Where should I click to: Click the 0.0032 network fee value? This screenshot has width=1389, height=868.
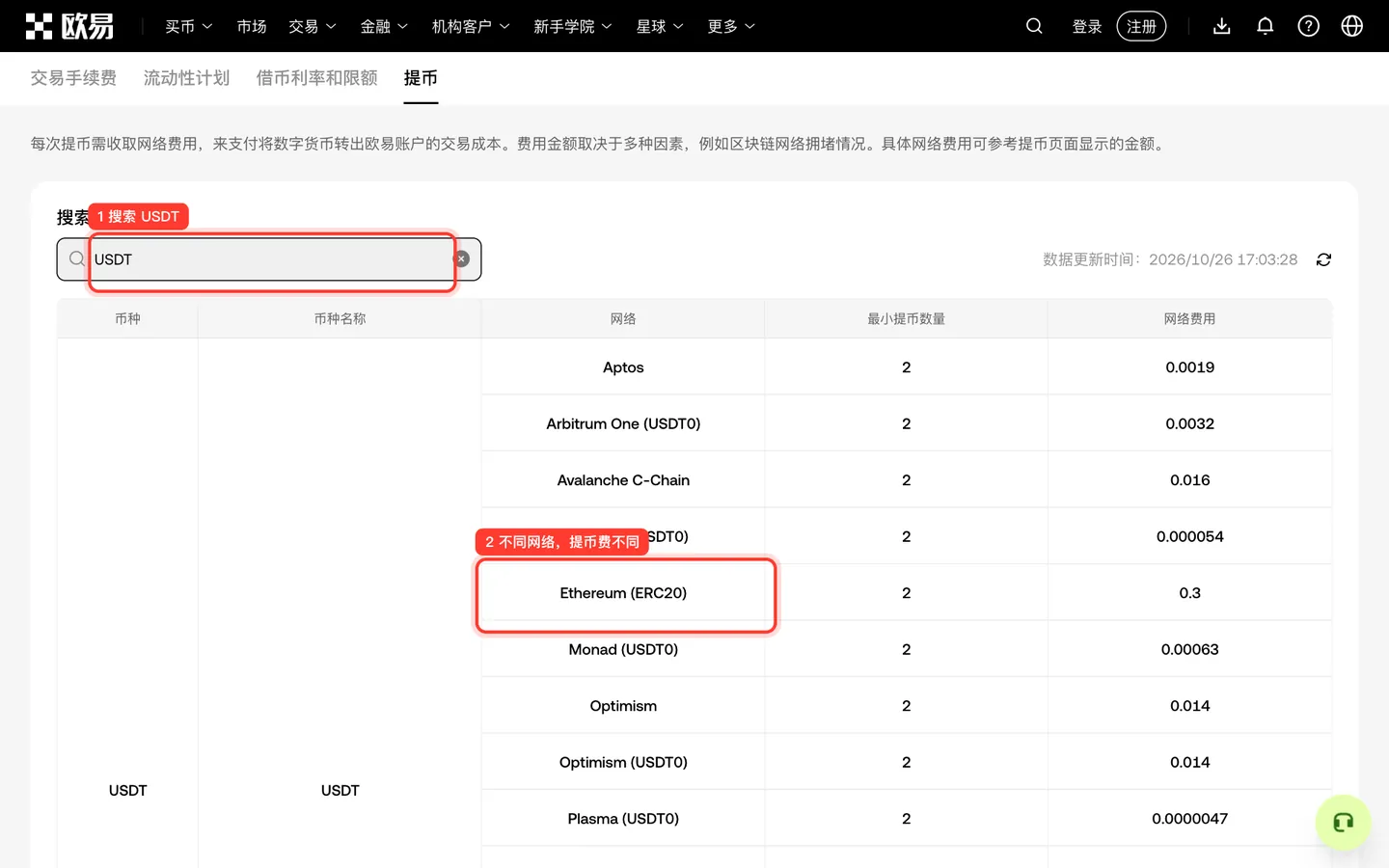1189,423
